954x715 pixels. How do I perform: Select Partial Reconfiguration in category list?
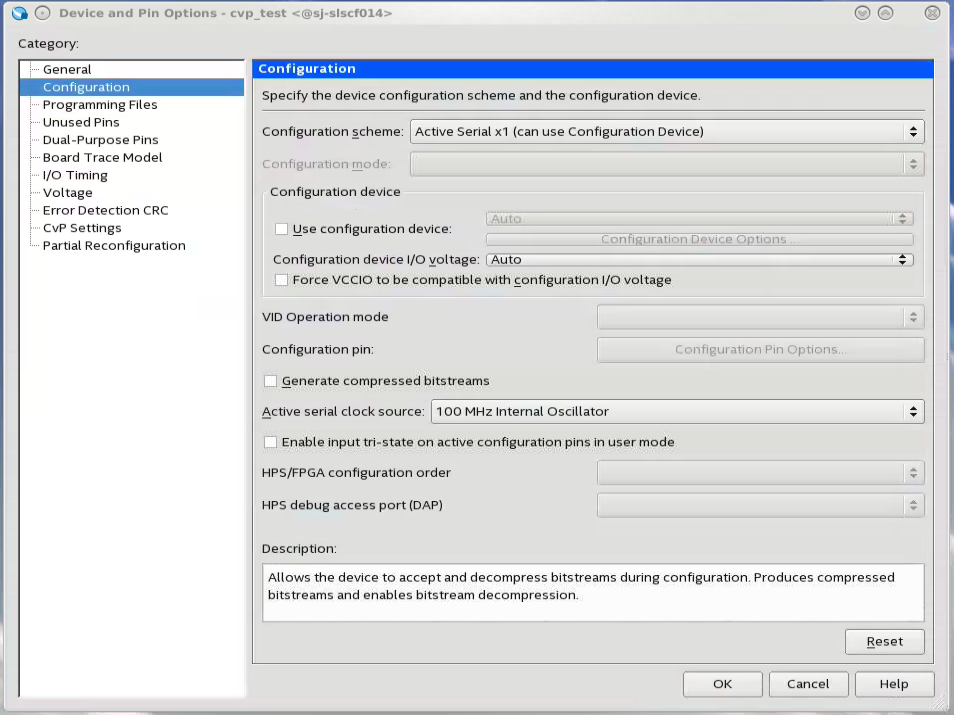pos(114,246)
